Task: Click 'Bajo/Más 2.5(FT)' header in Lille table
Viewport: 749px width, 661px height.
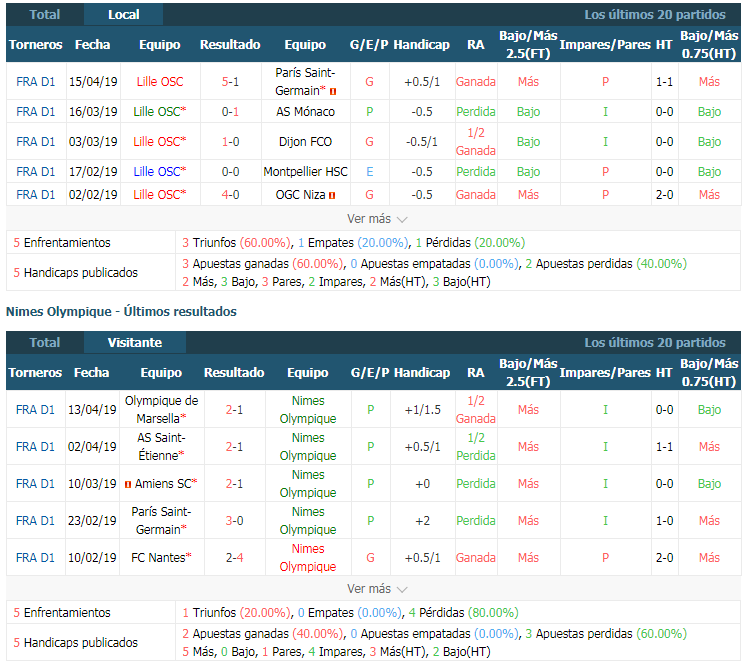Action: click(528, 44)
